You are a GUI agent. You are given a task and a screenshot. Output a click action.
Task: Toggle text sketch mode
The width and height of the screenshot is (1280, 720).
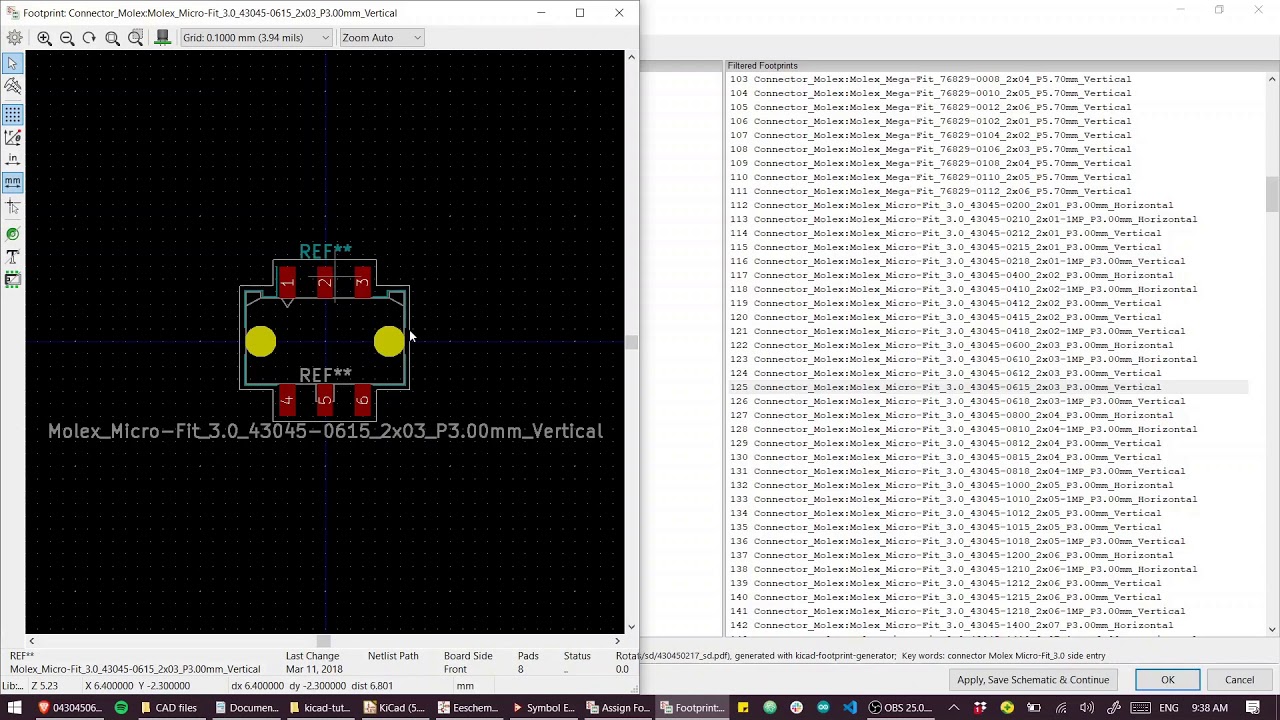coord(13,257)
